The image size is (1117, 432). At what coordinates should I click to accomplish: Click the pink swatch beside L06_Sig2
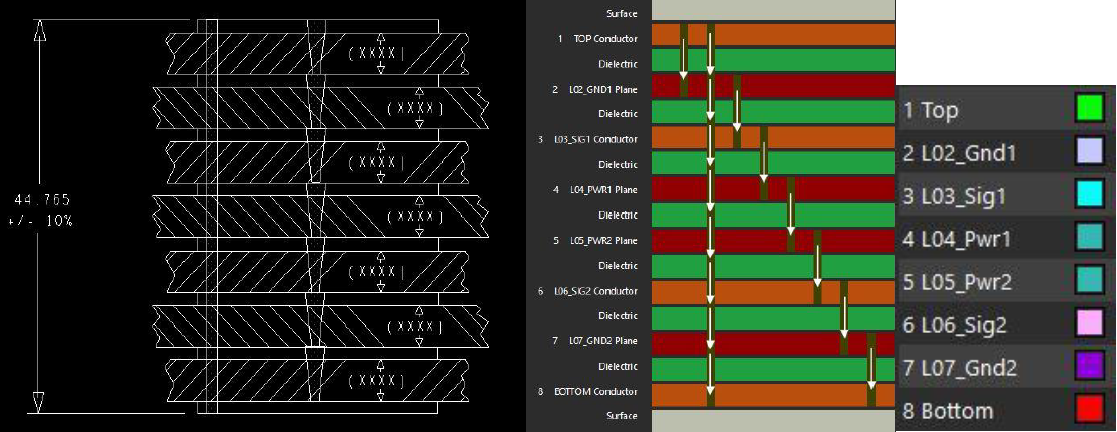click(1088, 324)
